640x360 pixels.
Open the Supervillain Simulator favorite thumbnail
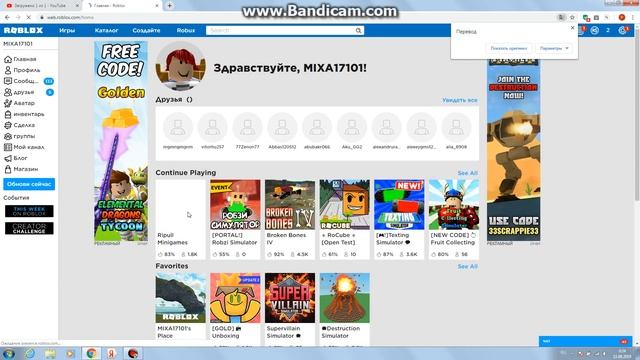pos(290,298)
